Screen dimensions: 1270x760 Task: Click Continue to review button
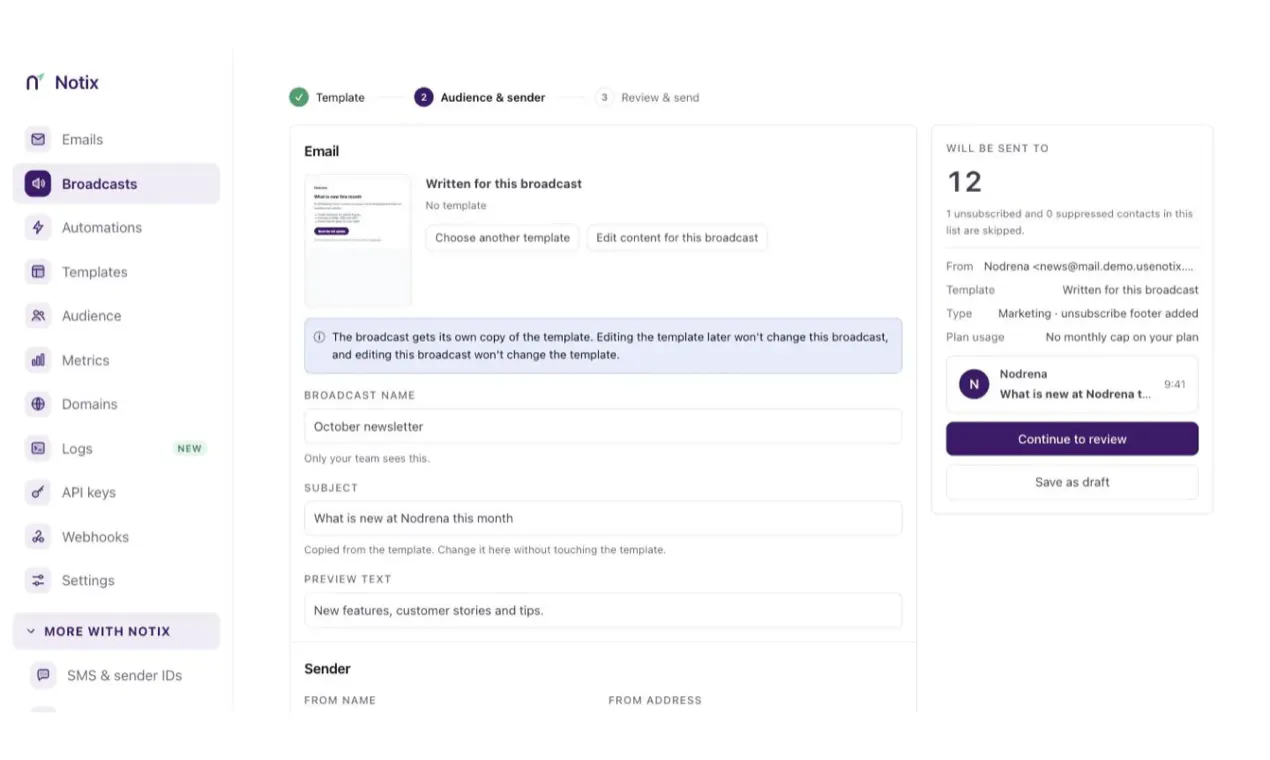[1072, 439]
